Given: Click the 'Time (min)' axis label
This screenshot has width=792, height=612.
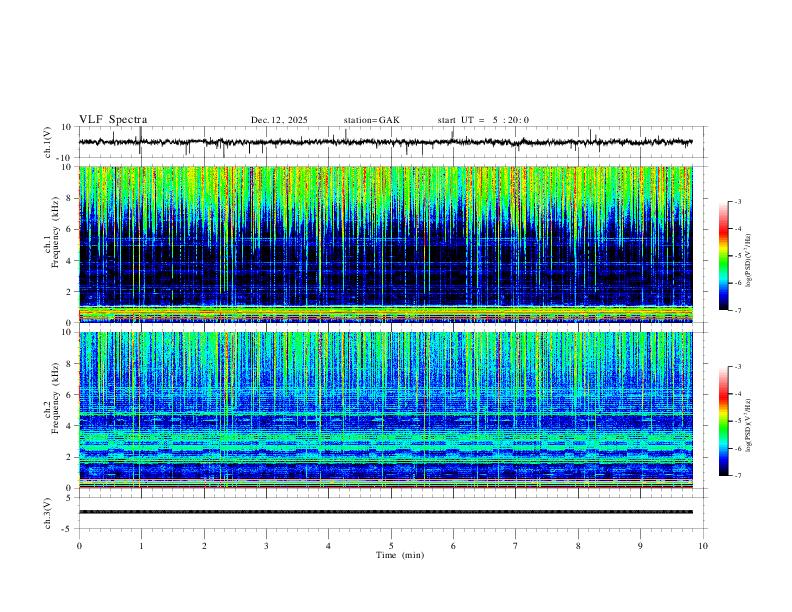Looking at the screenshot, I should tap(400, 555).
